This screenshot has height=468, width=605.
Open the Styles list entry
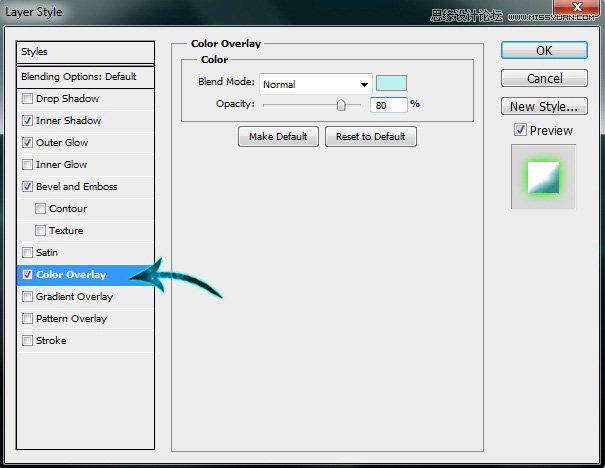(86, 52)
